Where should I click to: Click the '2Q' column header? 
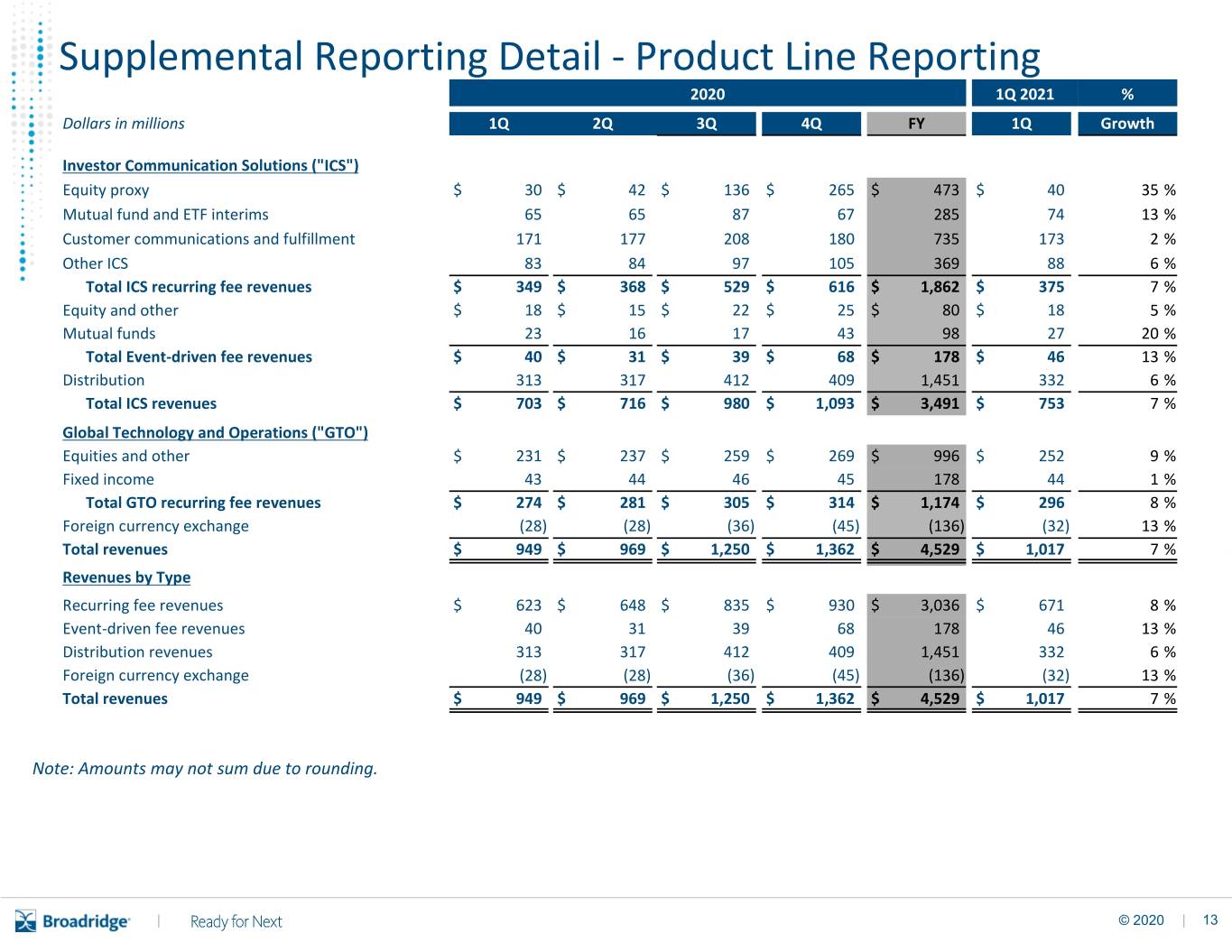pyautogui.click(x=603, y=124)
